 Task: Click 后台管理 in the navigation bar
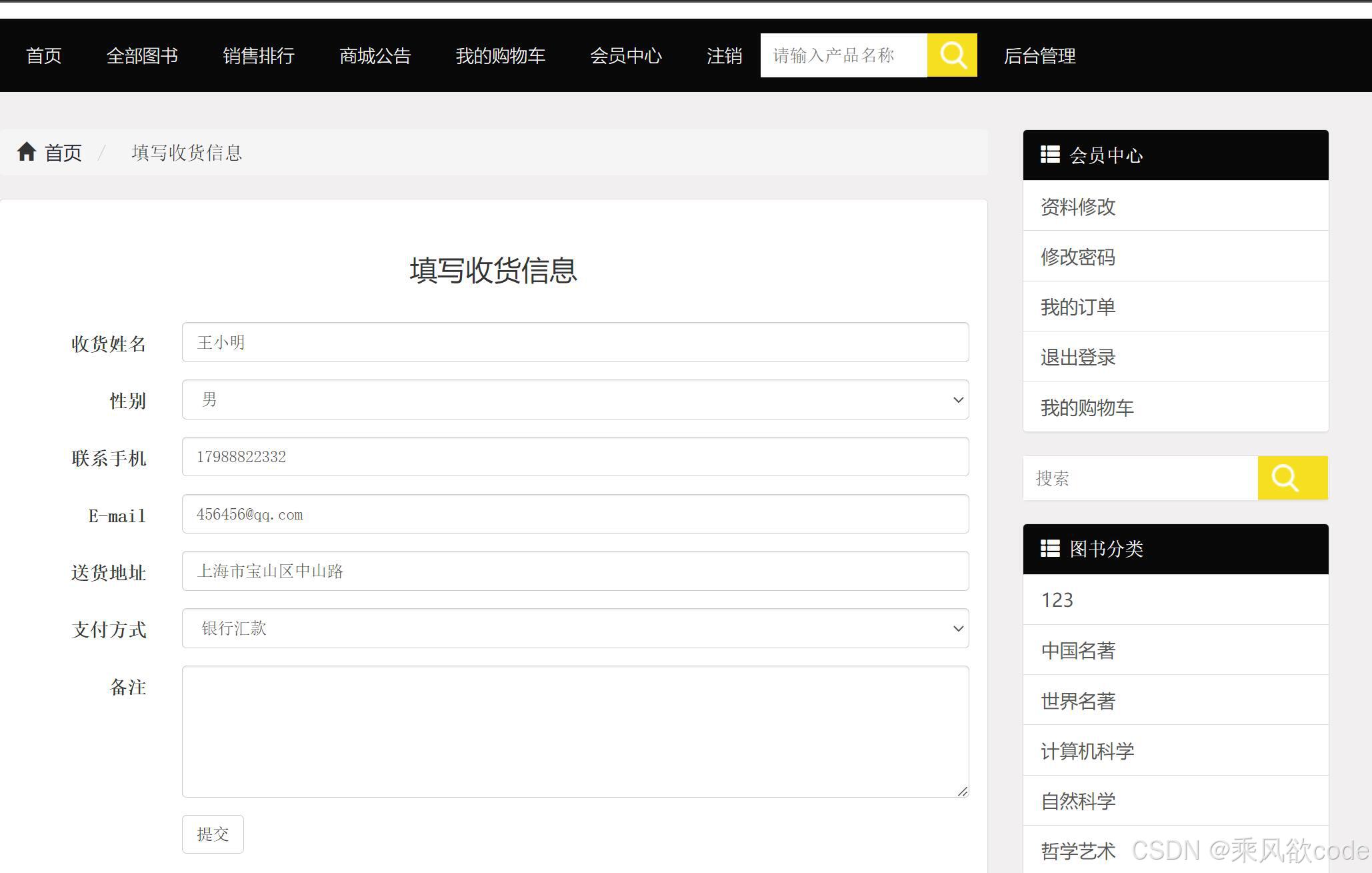point(1039,56)
